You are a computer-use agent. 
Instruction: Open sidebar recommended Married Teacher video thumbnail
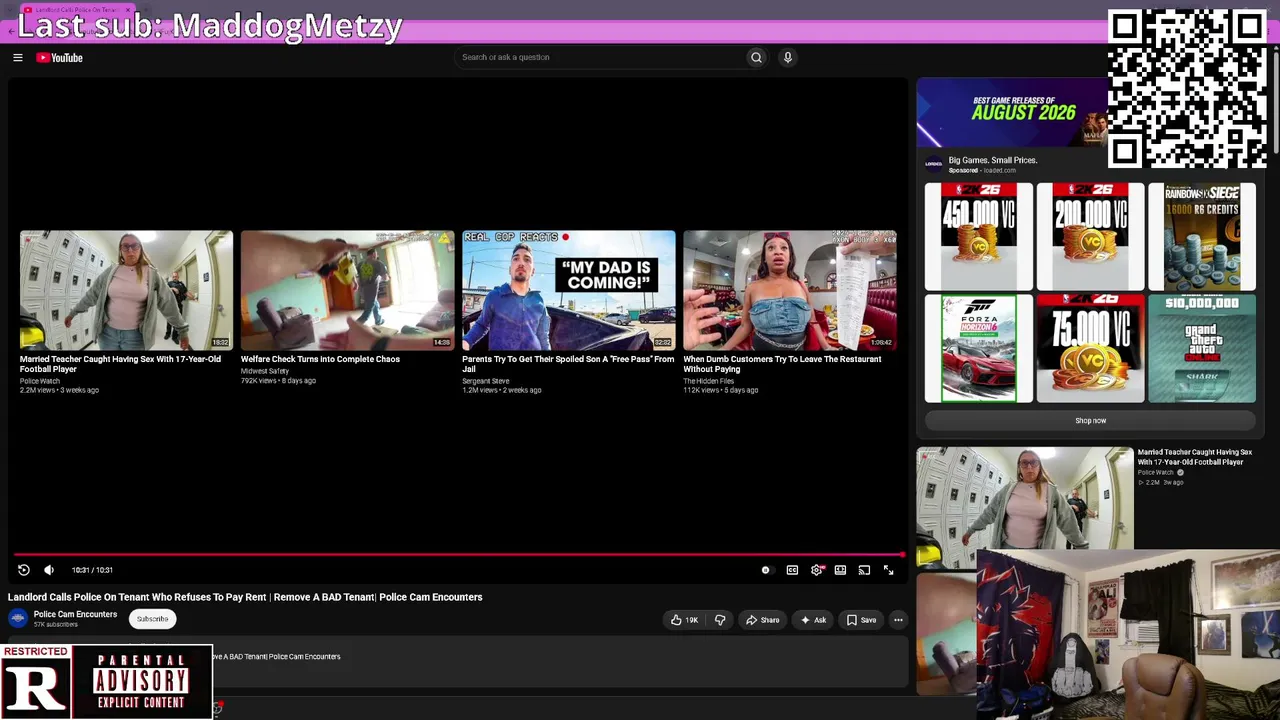click(1025, 508)
